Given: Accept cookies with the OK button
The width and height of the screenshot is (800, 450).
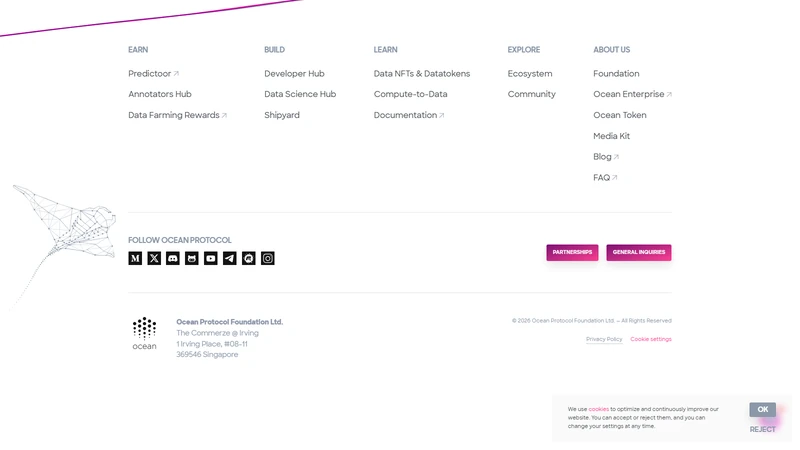Looking at the screenshot, I should (x=763, y=409).
